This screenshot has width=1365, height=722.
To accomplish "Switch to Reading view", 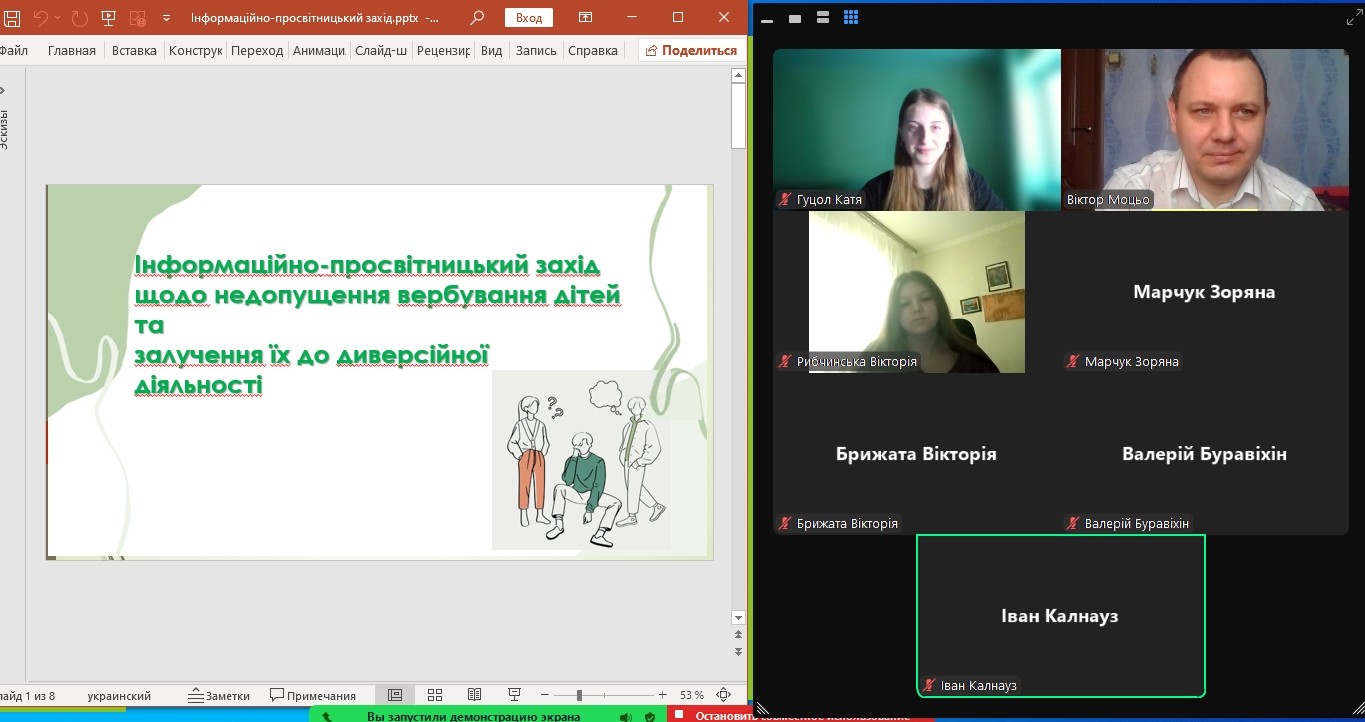I will tap(475, 695).
